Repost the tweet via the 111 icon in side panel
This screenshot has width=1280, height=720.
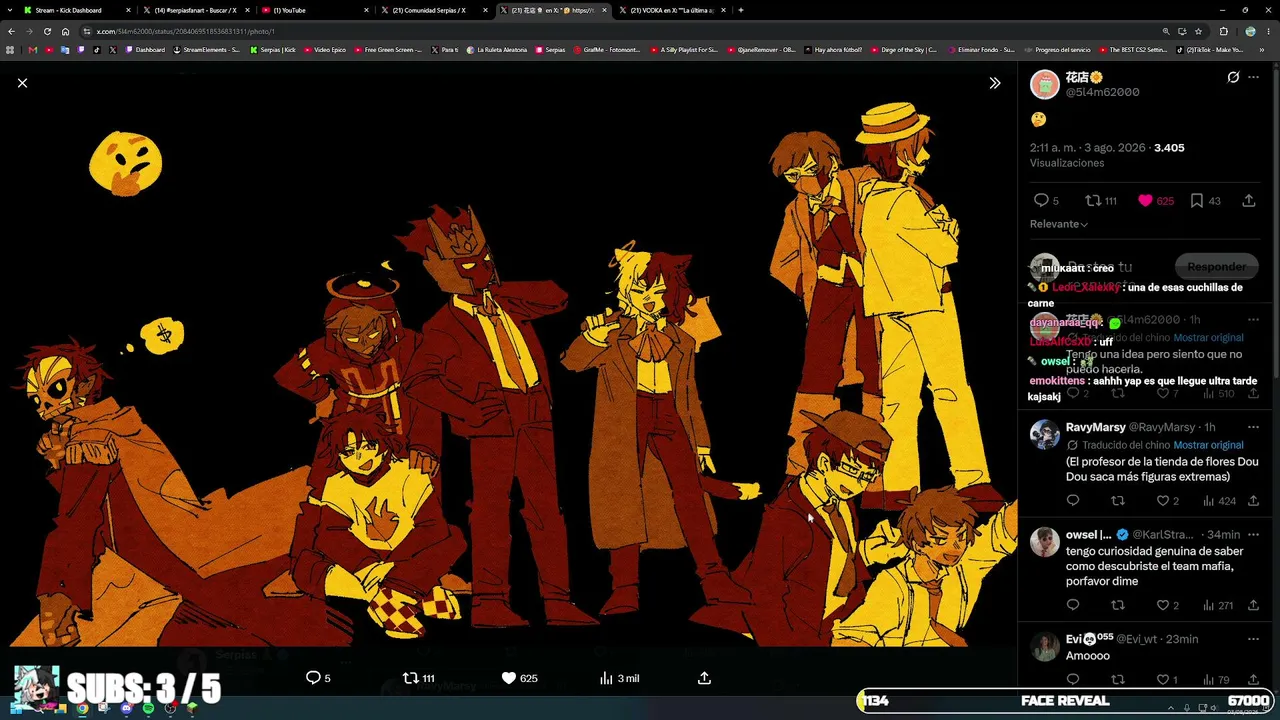tap(1101, 201)
